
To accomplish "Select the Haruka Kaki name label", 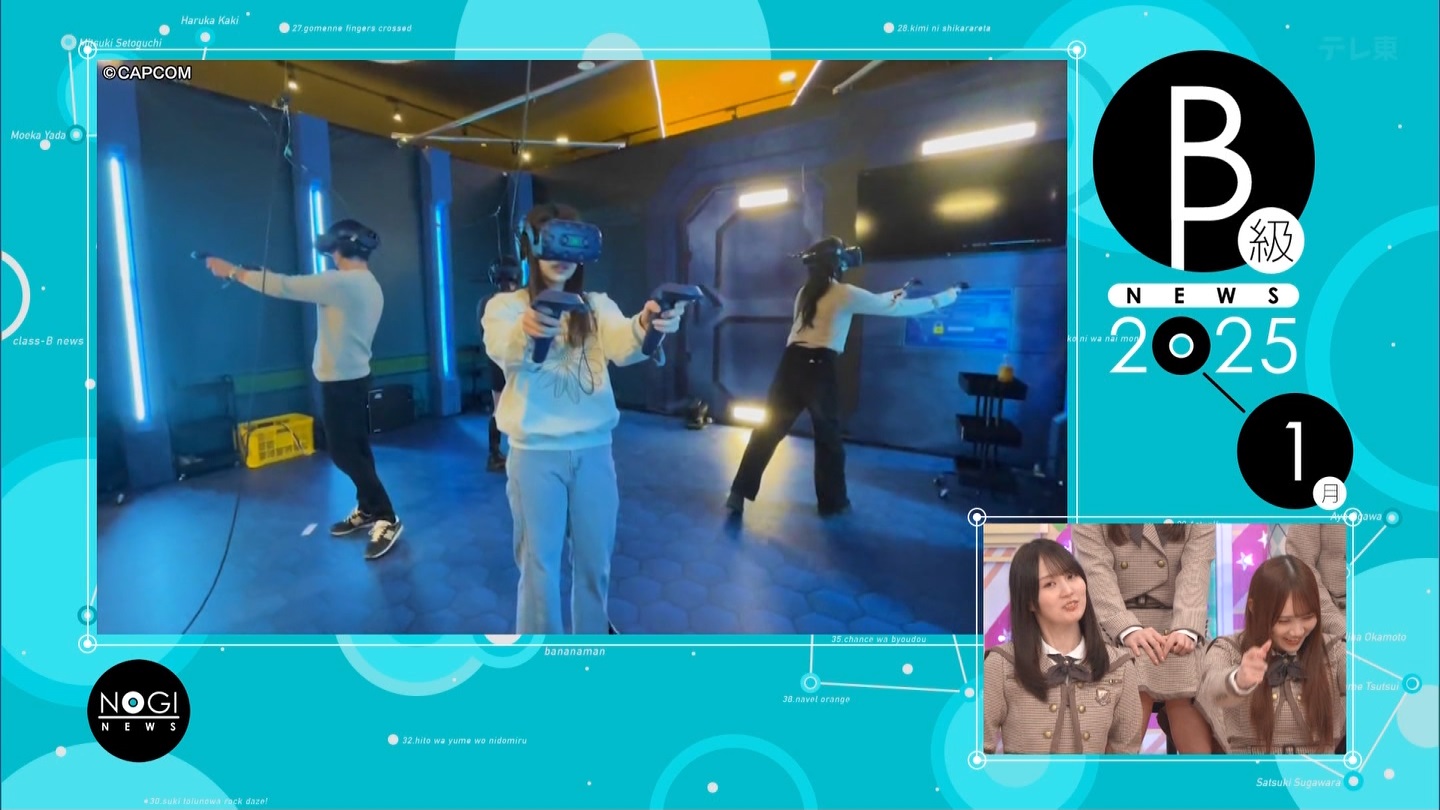I will click(210, 20).
